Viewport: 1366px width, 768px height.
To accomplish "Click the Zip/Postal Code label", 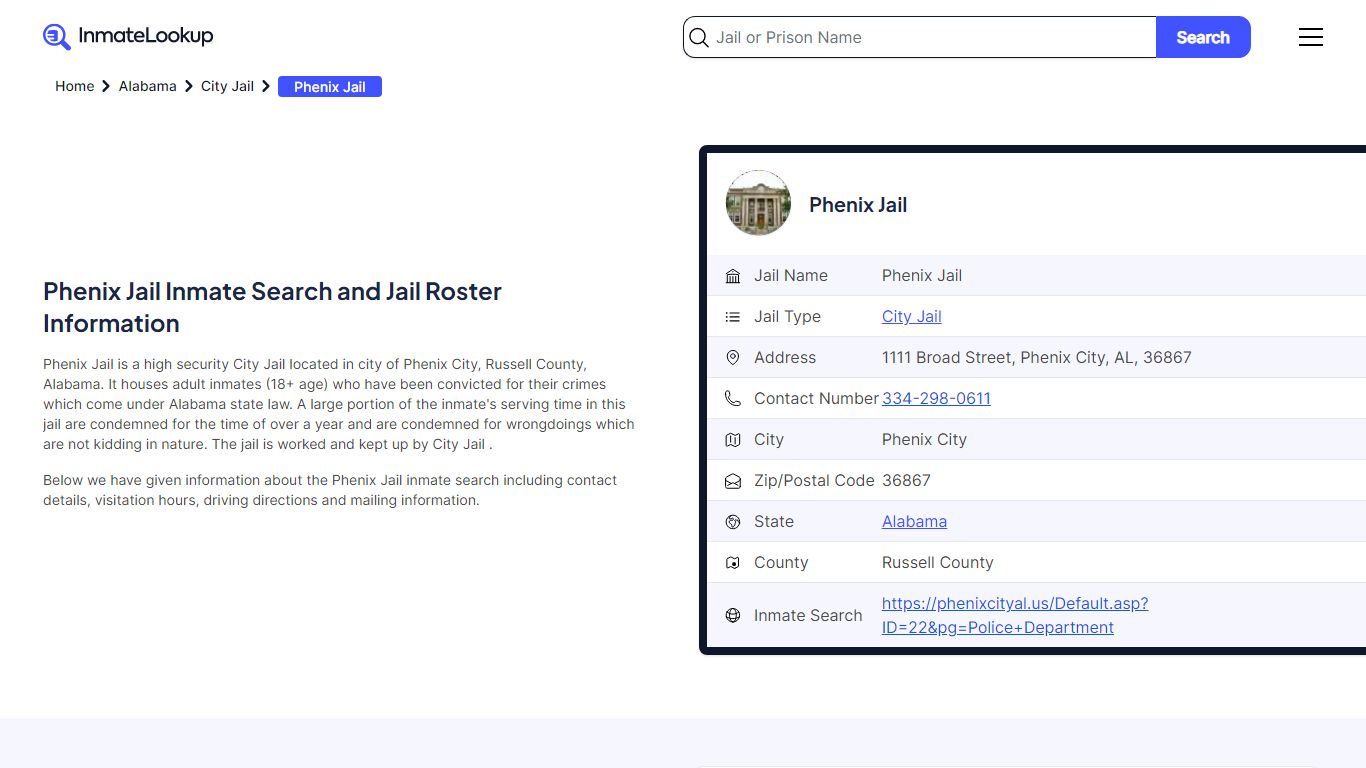I will pyautogui.click(x=814, y=481).
